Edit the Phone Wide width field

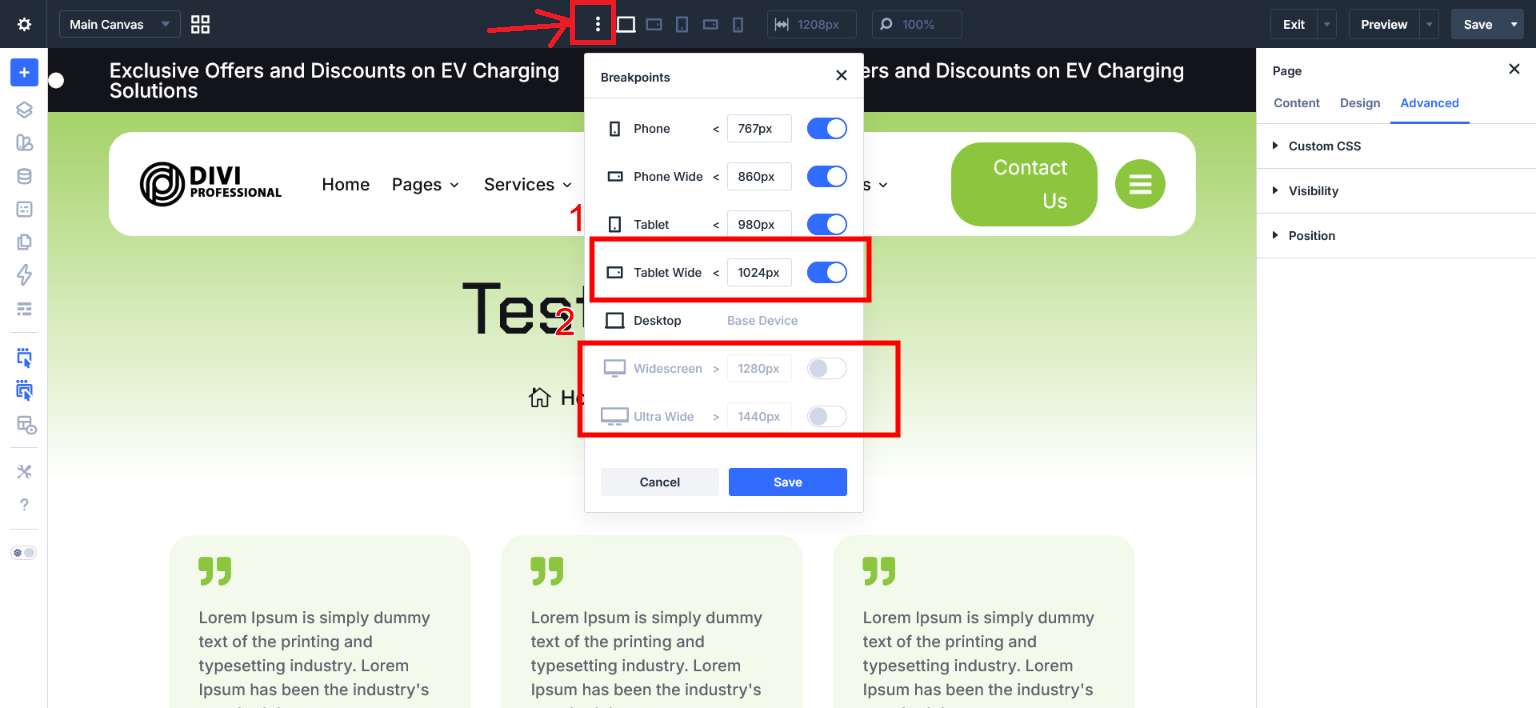click(759, 176)
